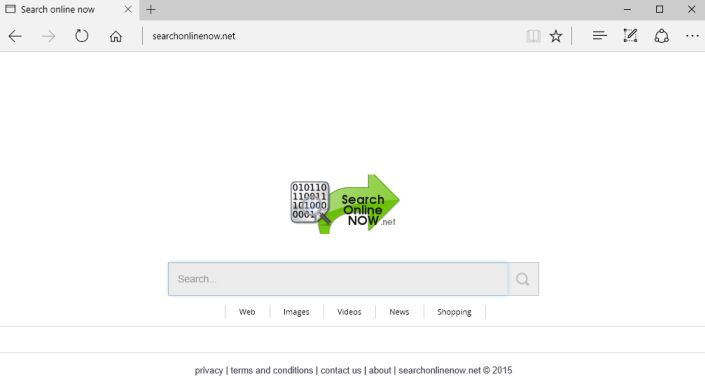705x391 pixels.
Task: Switch to Shopping search category
Action: click(x=454, y=312)
